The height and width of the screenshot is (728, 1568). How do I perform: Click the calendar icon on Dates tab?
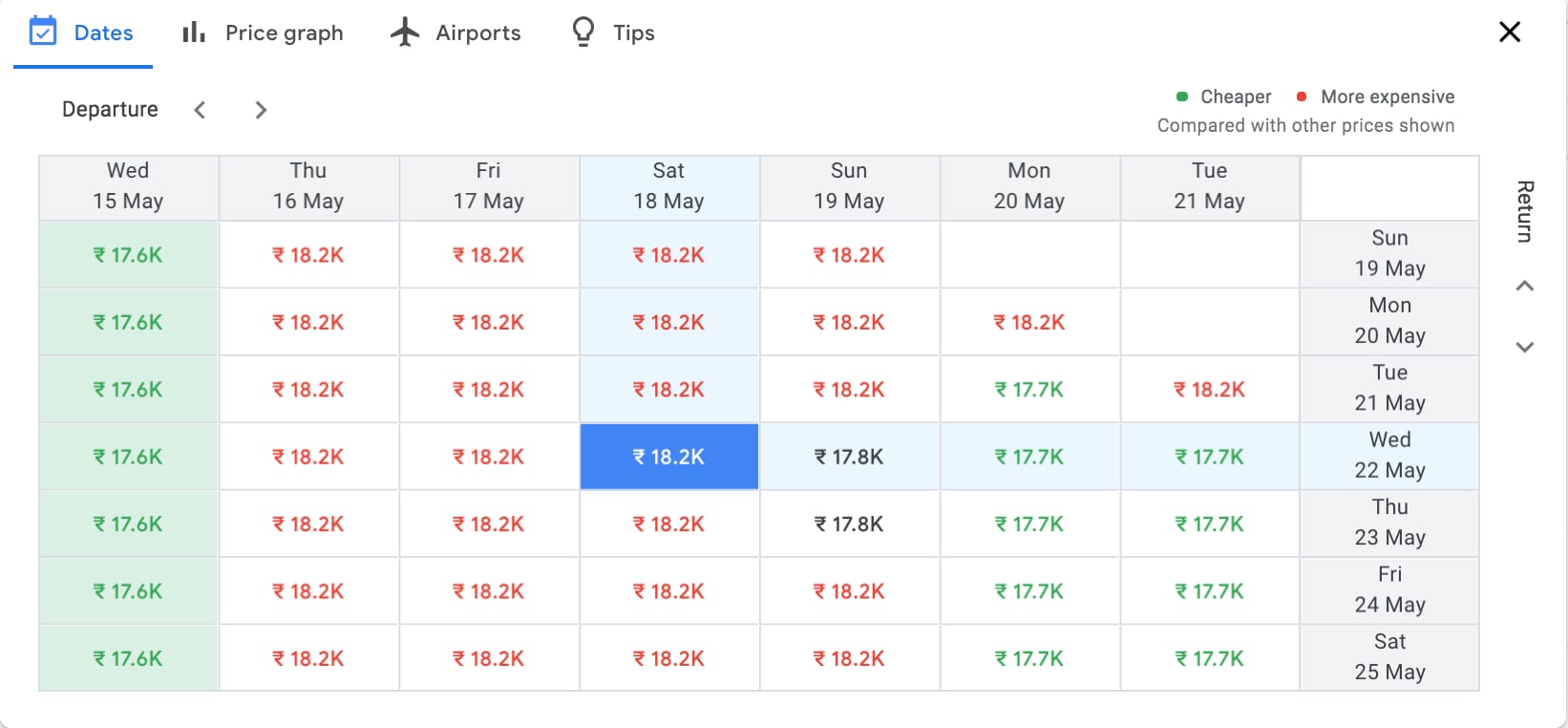pyautogui.click(x=43, y=32)
